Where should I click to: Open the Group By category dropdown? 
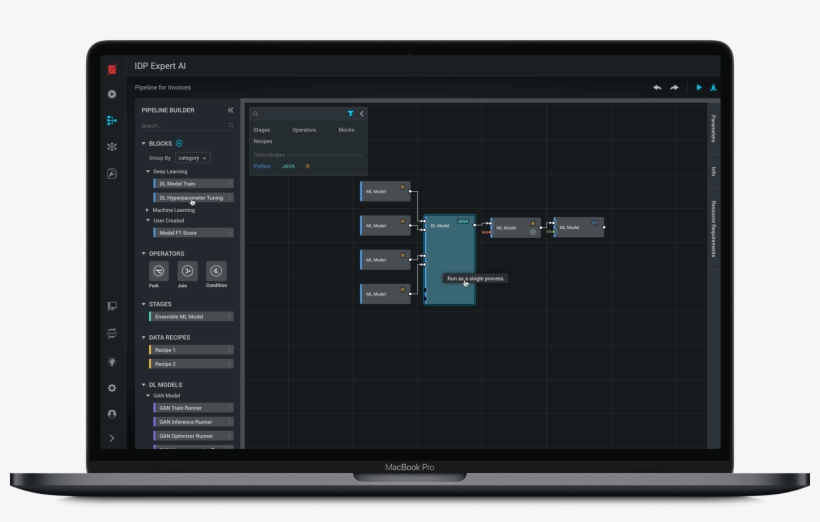click(192, 158)
